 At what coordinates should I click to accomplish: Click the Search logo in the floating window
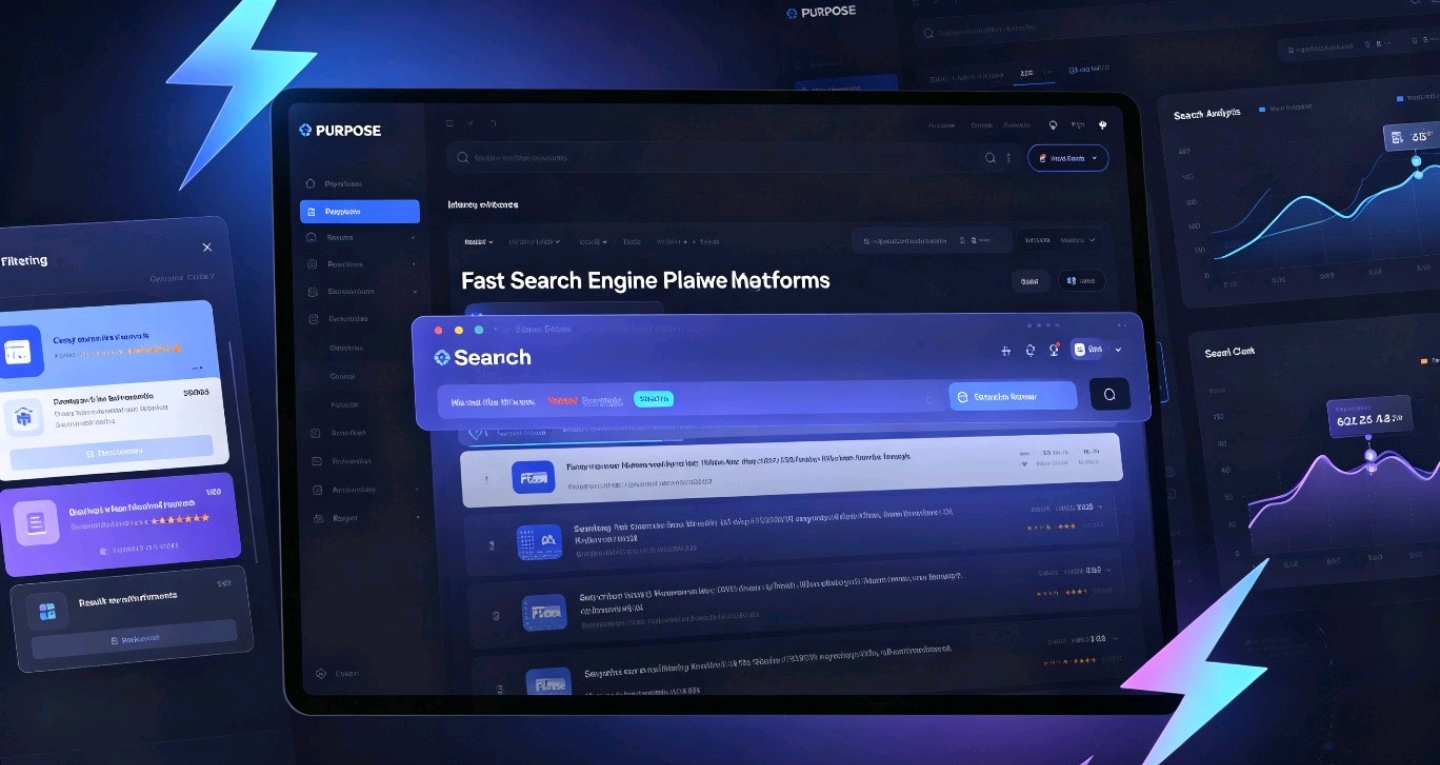482,357
